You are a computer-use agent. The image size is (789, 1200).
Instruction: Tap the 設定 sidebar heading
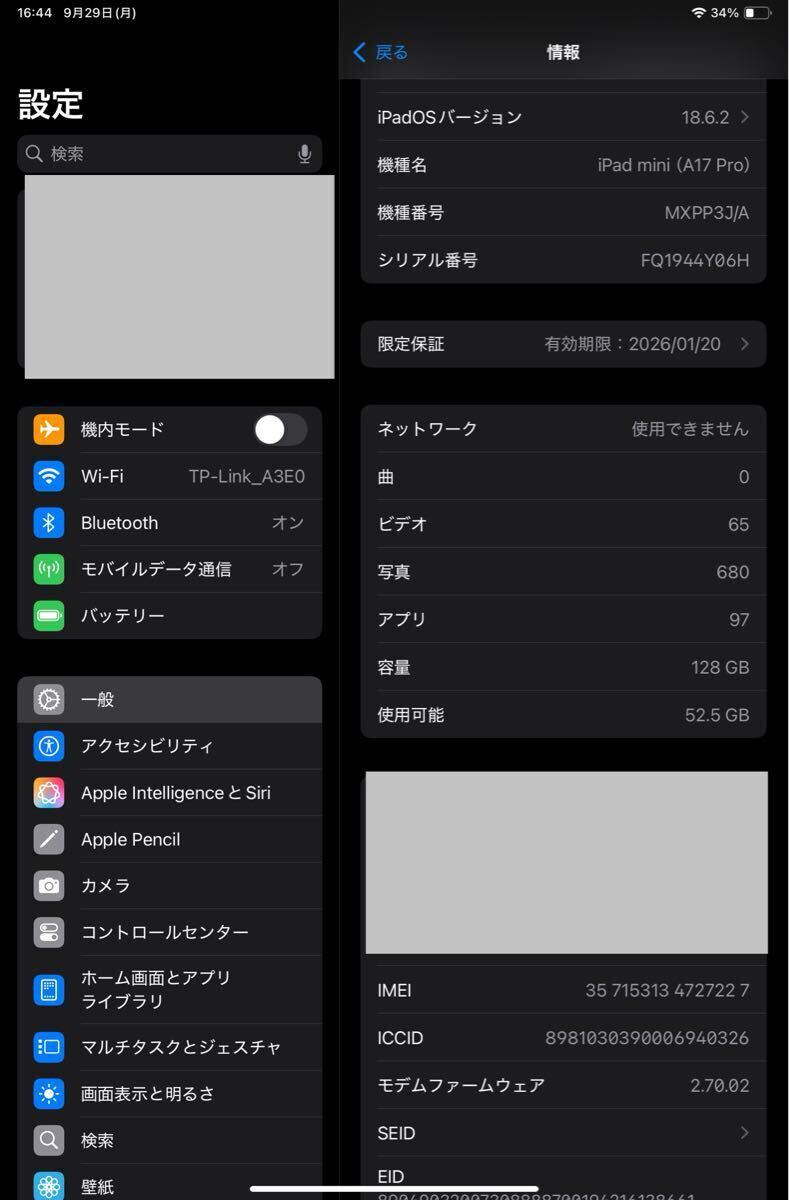(x=51, y=104)
